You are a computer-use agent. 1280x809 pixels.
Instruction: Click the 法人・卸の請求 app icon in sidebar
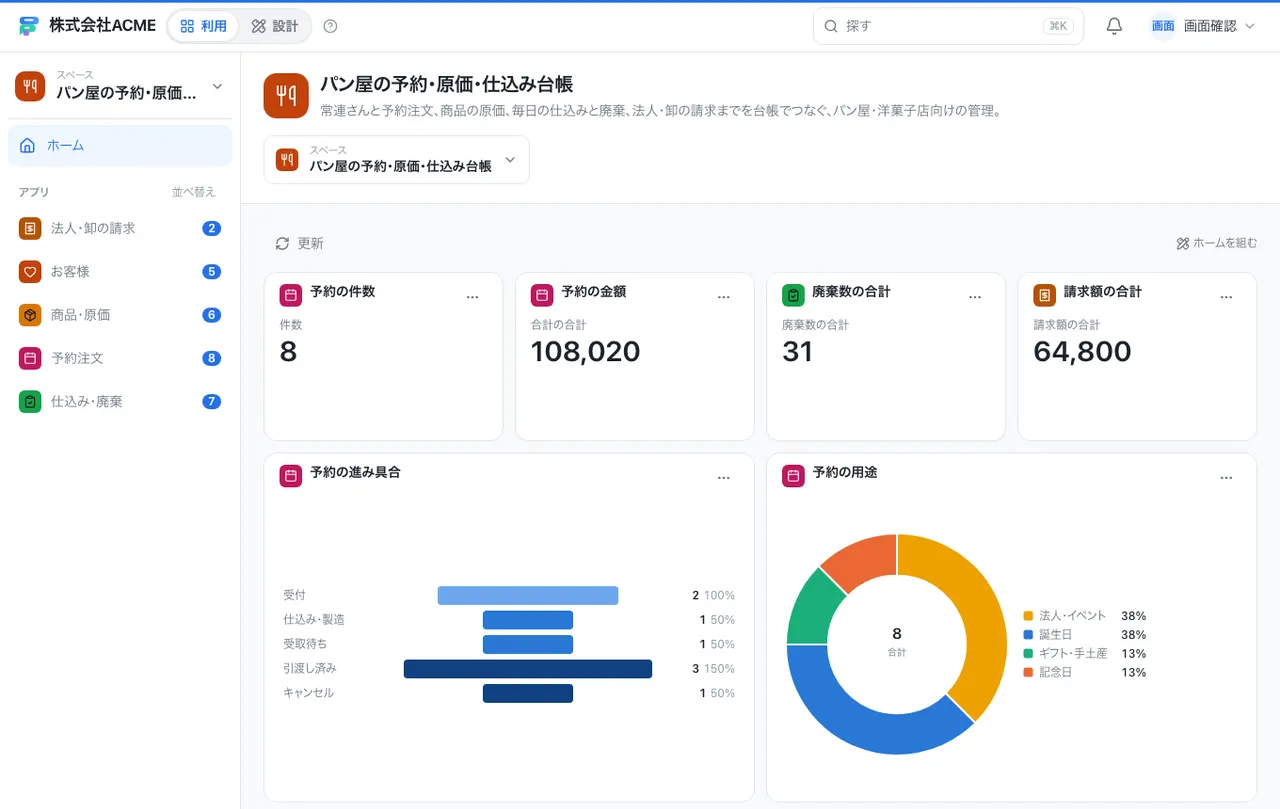pos(30,228)
